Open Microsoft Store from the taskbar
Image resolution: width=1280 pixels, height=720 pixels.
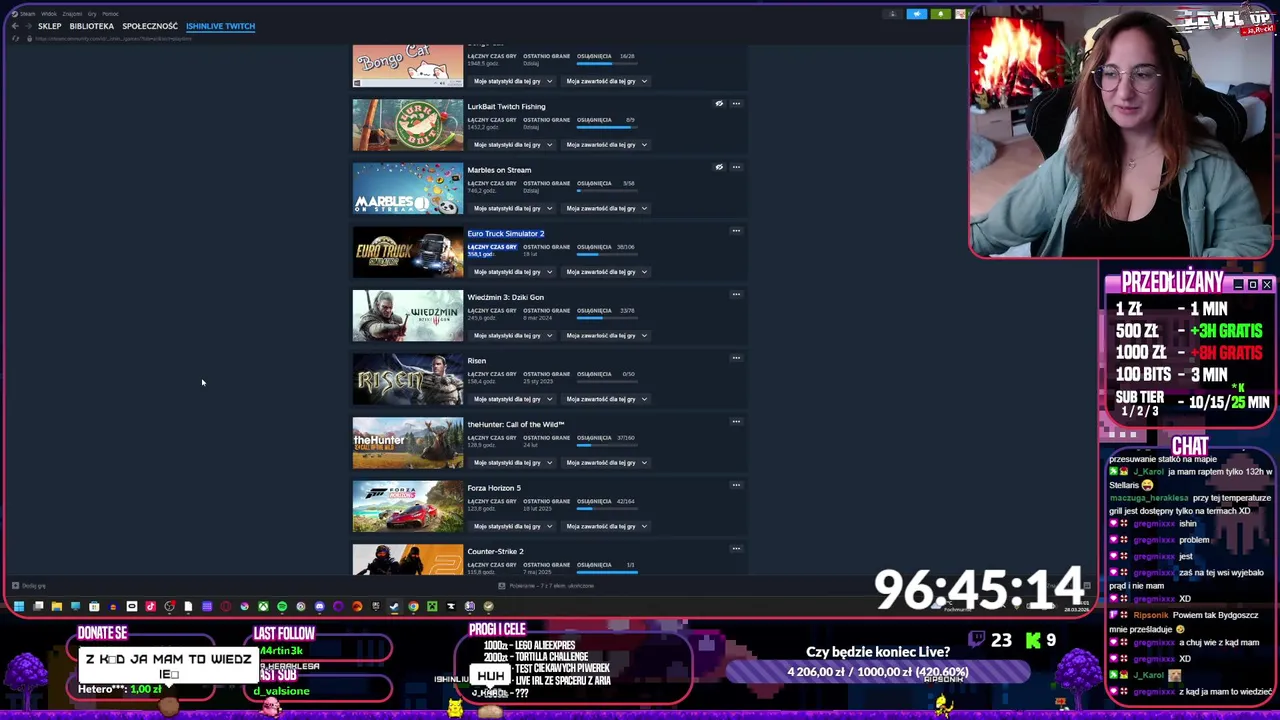(94, 606)
